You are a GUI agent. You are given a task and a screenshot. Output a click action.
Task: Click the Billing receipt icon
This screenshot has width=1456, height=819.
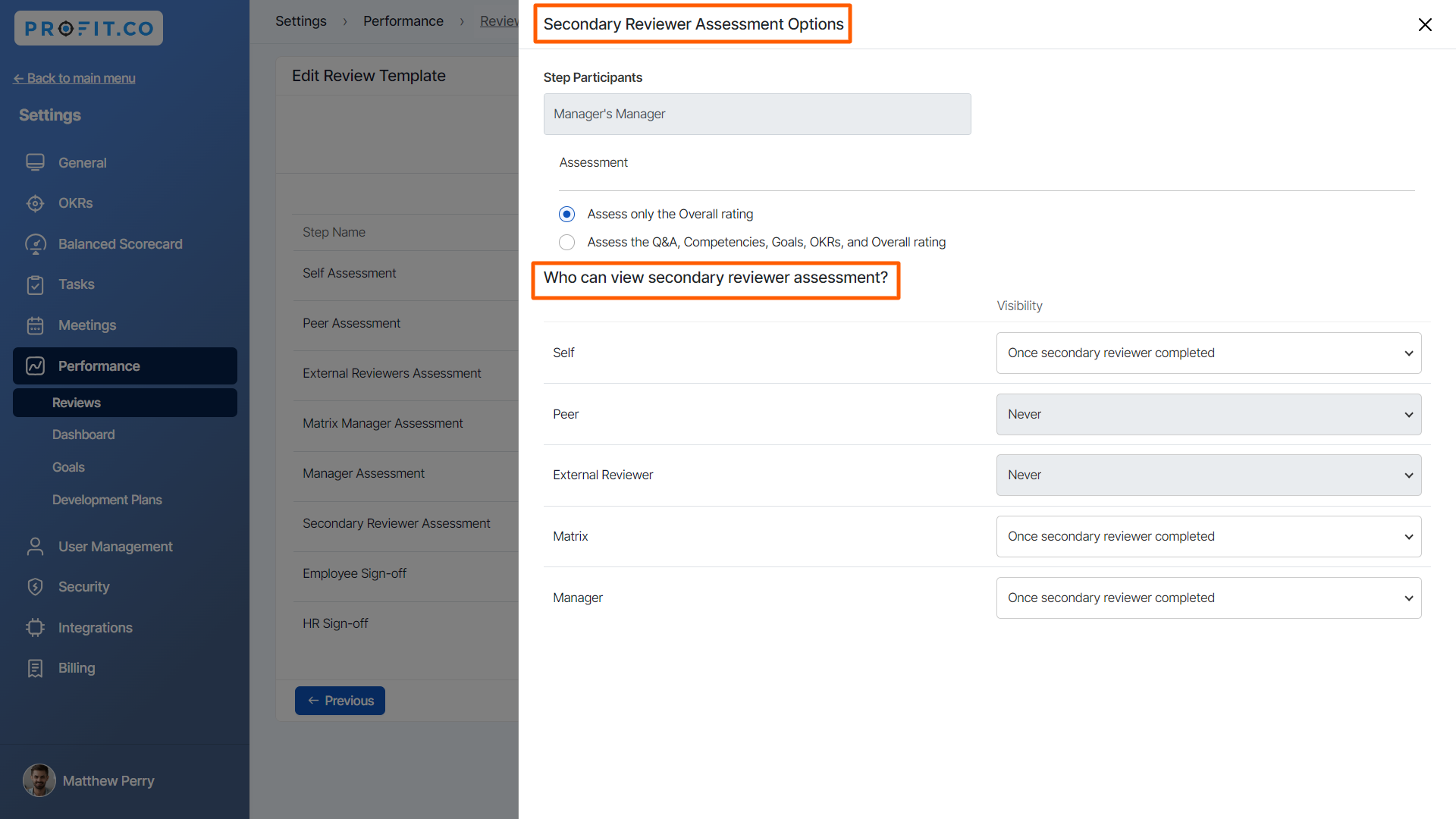point(35,668)
